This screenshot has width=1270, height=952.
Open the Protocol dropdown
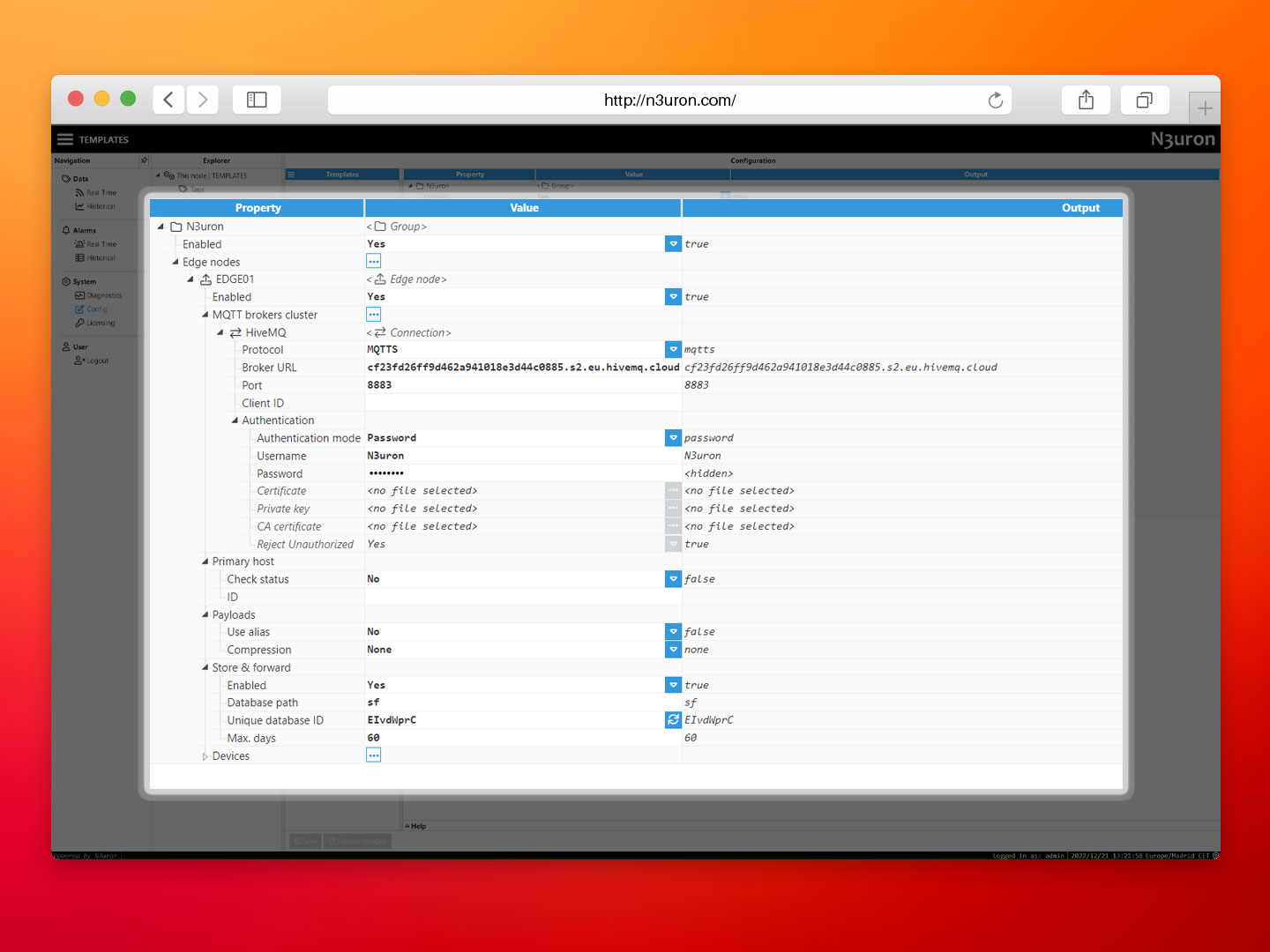point(673,350)
